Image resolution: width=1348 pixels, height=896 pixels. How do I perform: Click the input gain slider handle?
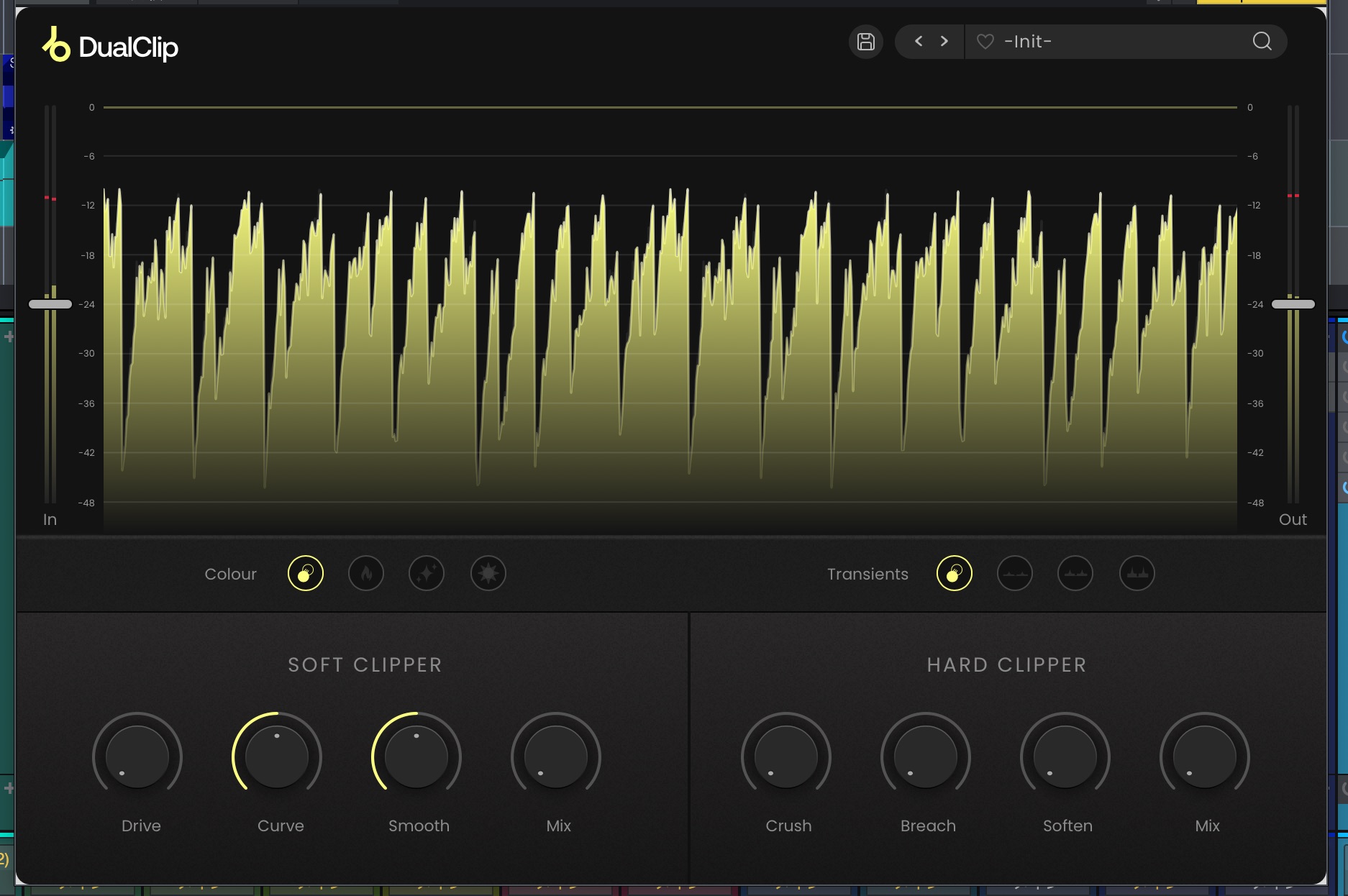click(x=50, y=304)
